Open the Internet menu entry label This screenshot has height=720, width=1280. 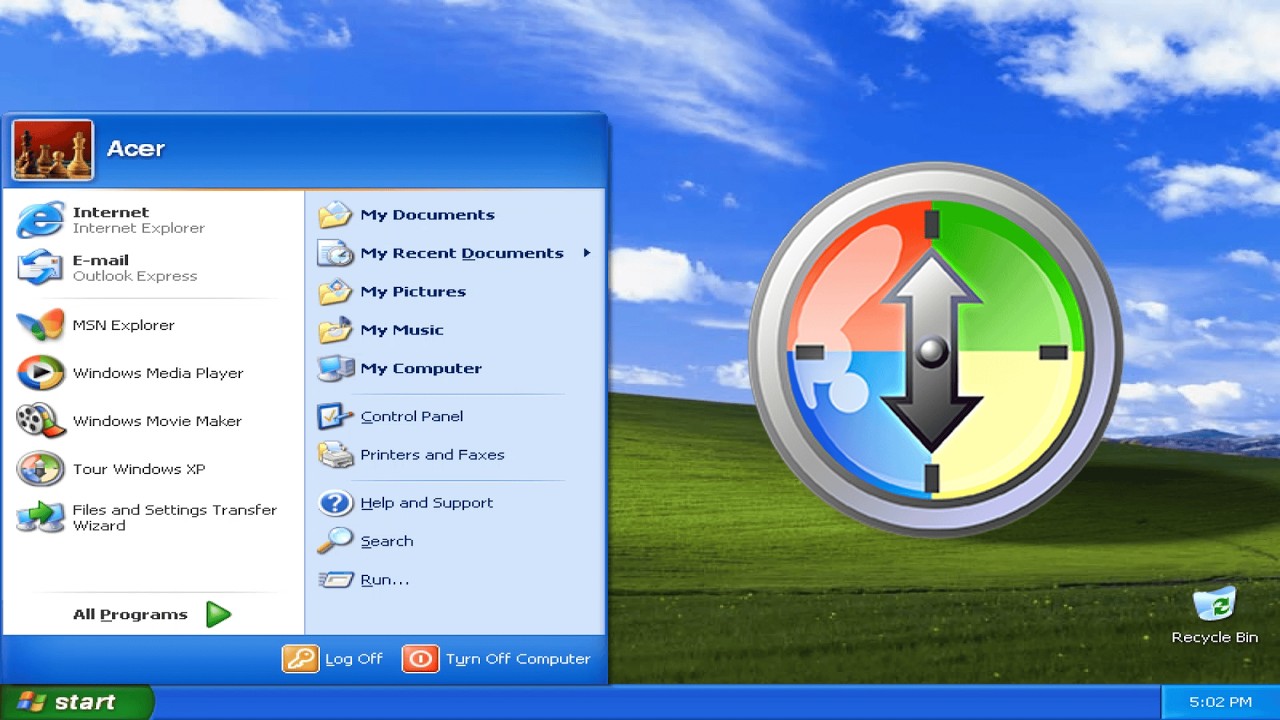click(110, 212)
